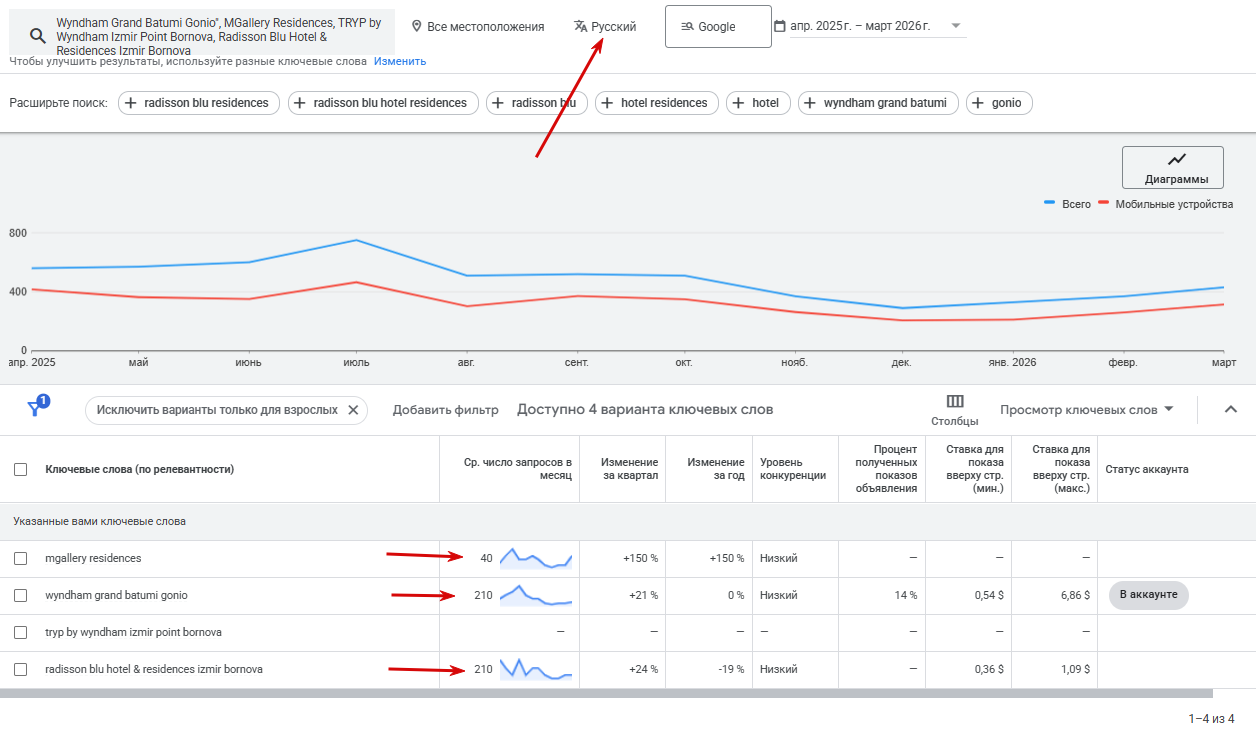Open the date range dropdown arrow
Screen dimensions: 1256x732
tap(955, 26)
